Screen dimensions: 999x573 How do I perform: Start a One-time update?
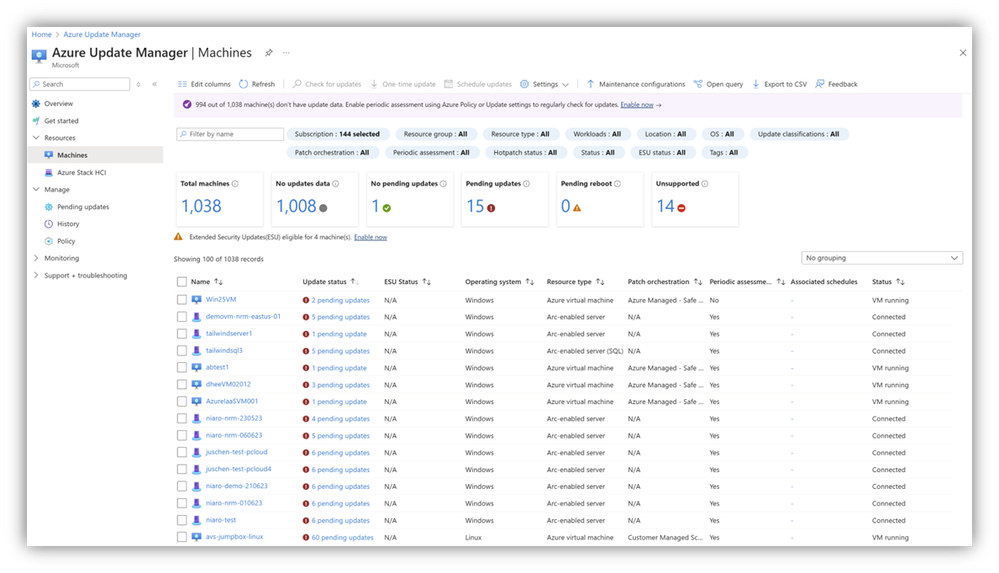(403, 84)
